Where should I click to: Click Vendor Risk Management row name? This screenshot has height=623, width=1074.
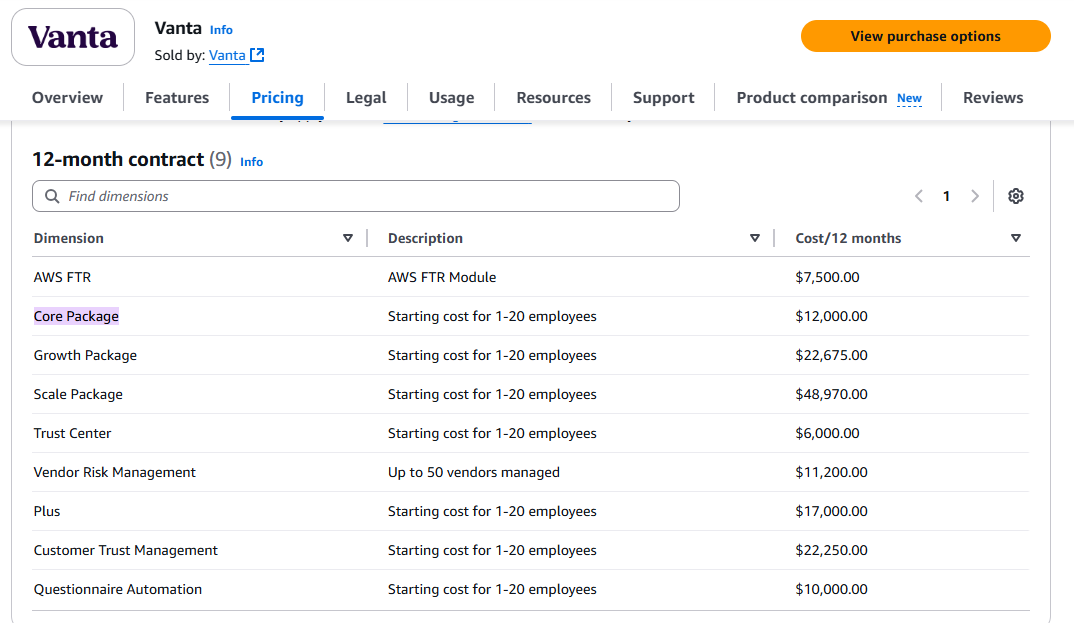[114, 472]
